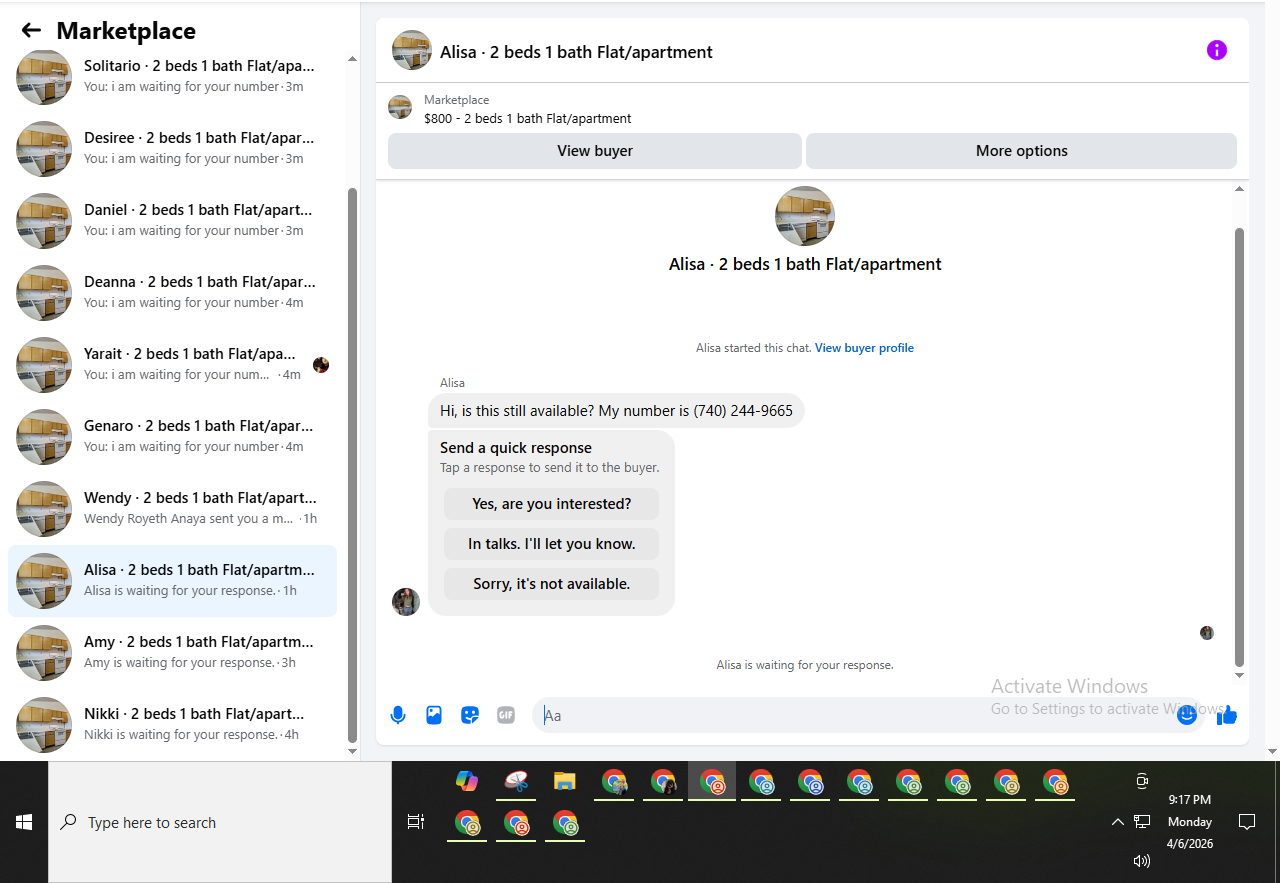
Task: Attach a photo using image icon
Action: click(434, 715)
